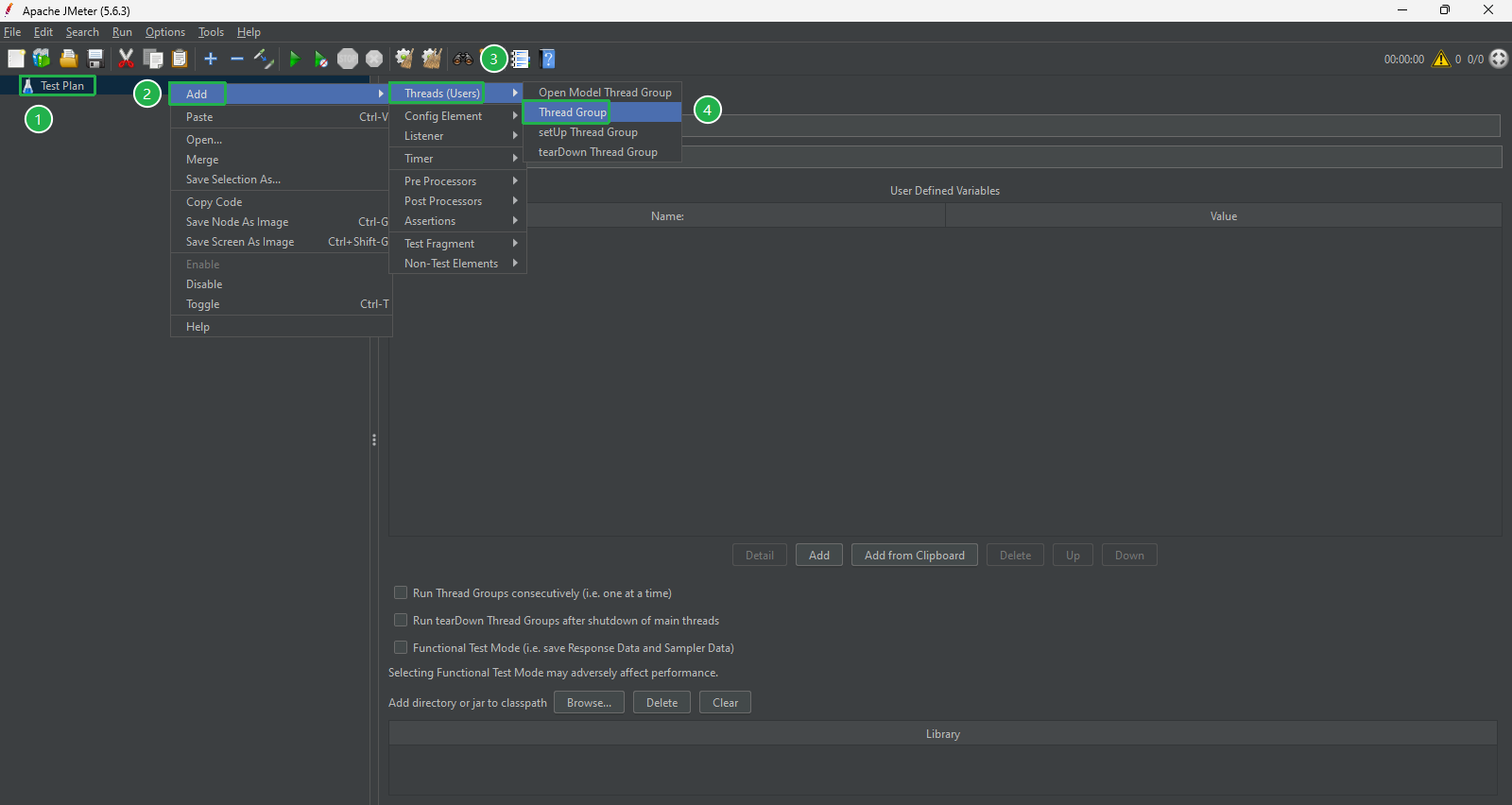Choose Merge from context menu
1512x805 pixels.
[281, 159]
